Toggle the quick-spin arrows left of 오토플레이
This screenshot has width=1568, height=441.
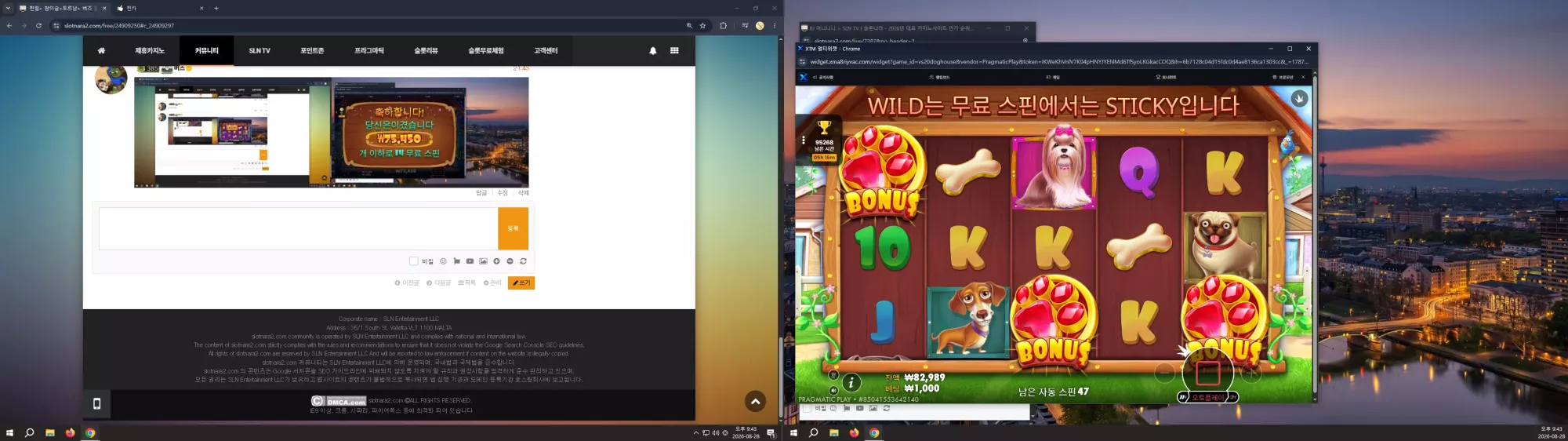(1182, 397)
